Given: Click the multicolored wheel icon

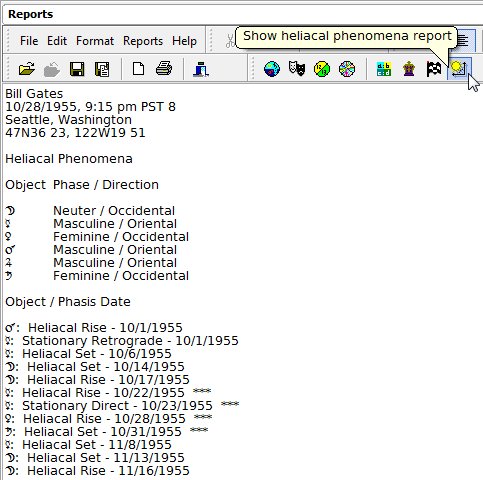Looking at the screenshot, I should click(347, 69).
